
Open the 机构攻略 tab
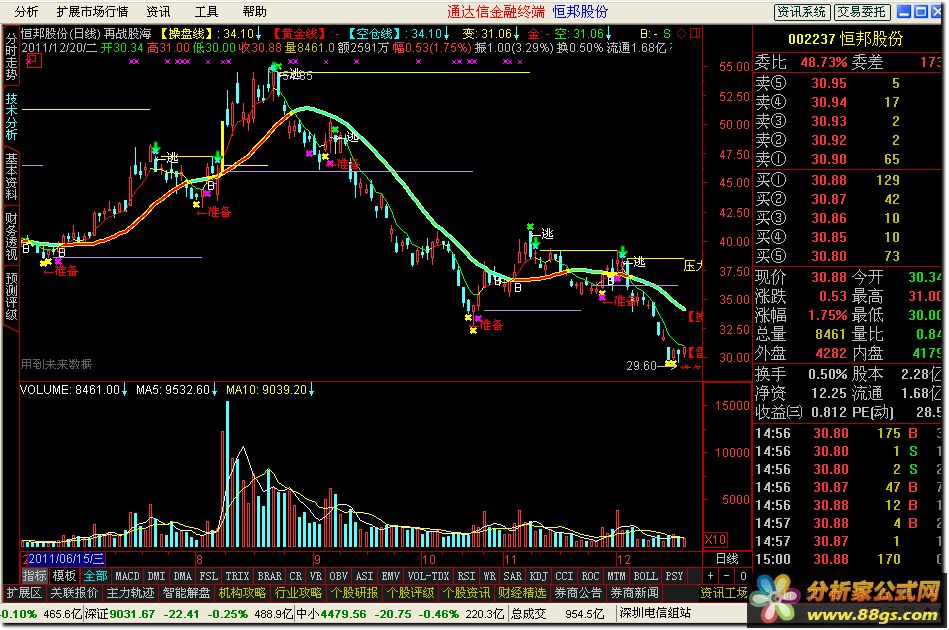point(243,593)
